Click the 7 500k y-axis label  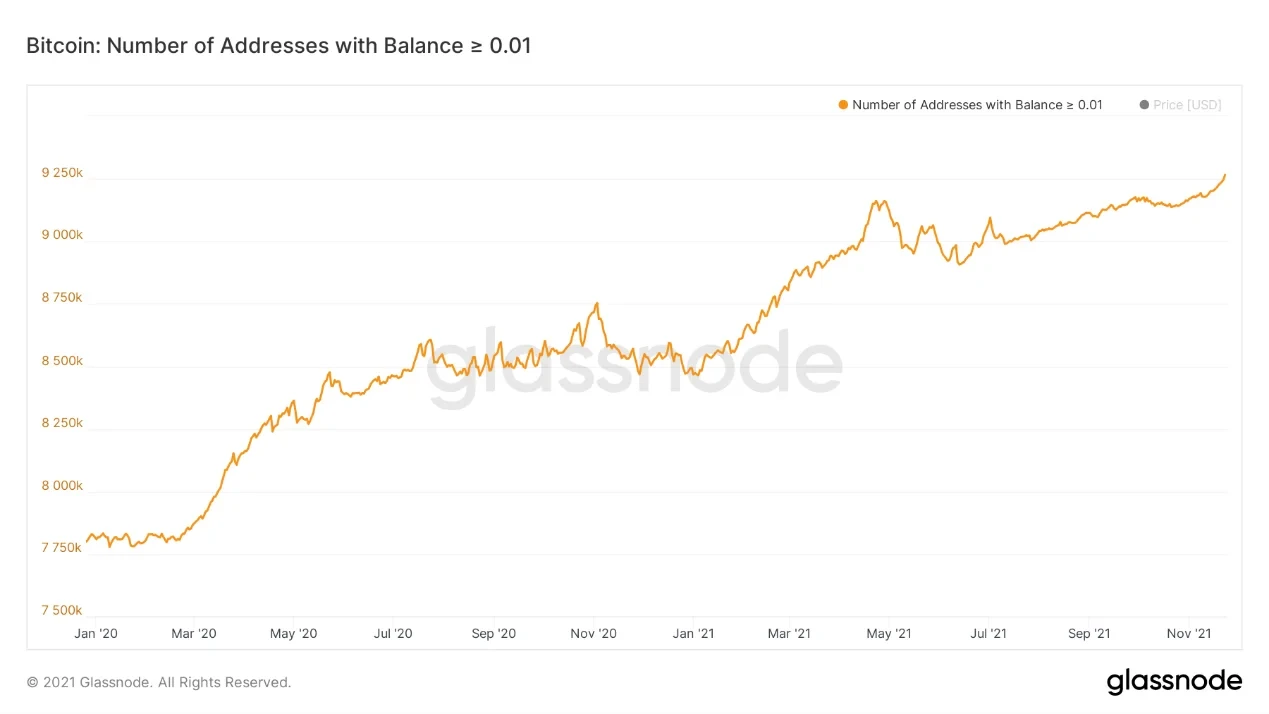(62, 611)
